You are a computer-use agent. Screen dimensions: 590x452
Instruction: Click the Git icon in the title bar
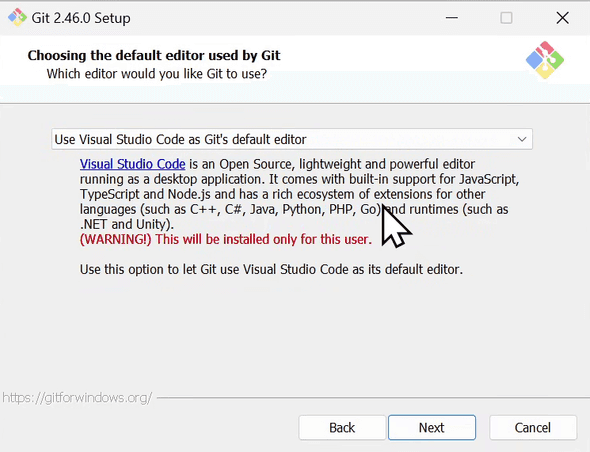point(17,18)
